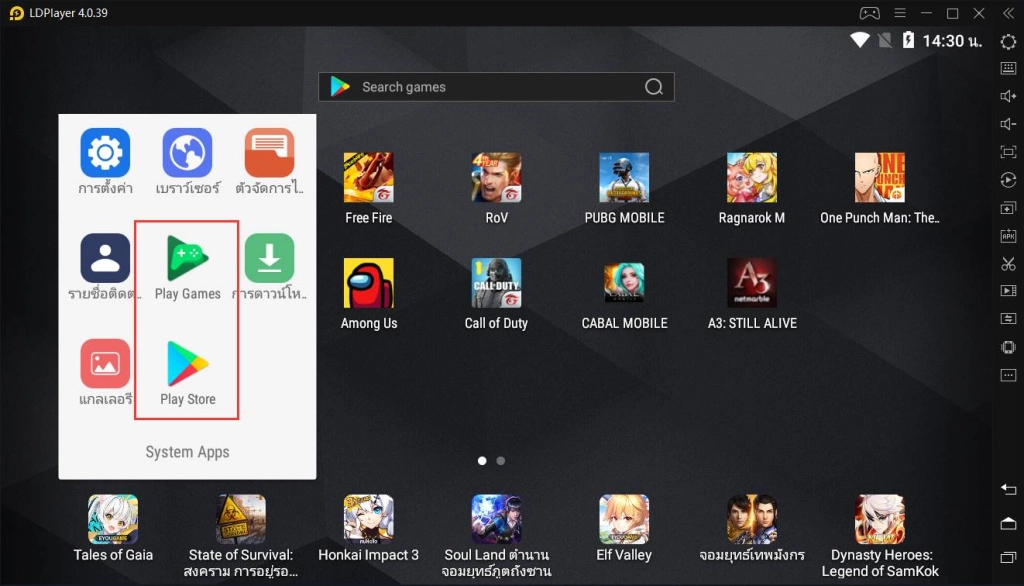Open Soul Land recommended game
Viewport: 1024px width, 586px height.
496,519
